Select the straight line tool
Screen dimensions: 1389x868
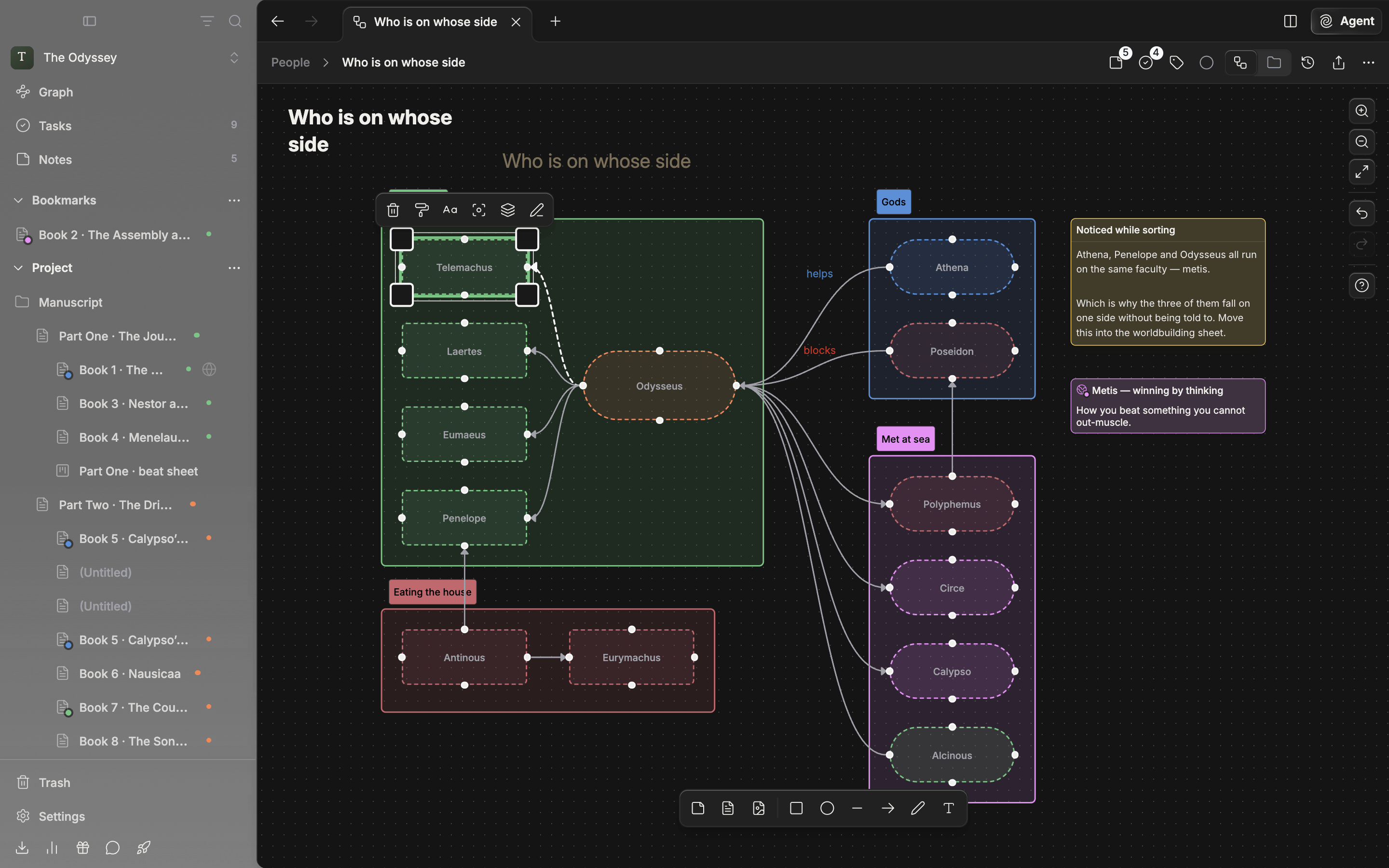point(857,808)
